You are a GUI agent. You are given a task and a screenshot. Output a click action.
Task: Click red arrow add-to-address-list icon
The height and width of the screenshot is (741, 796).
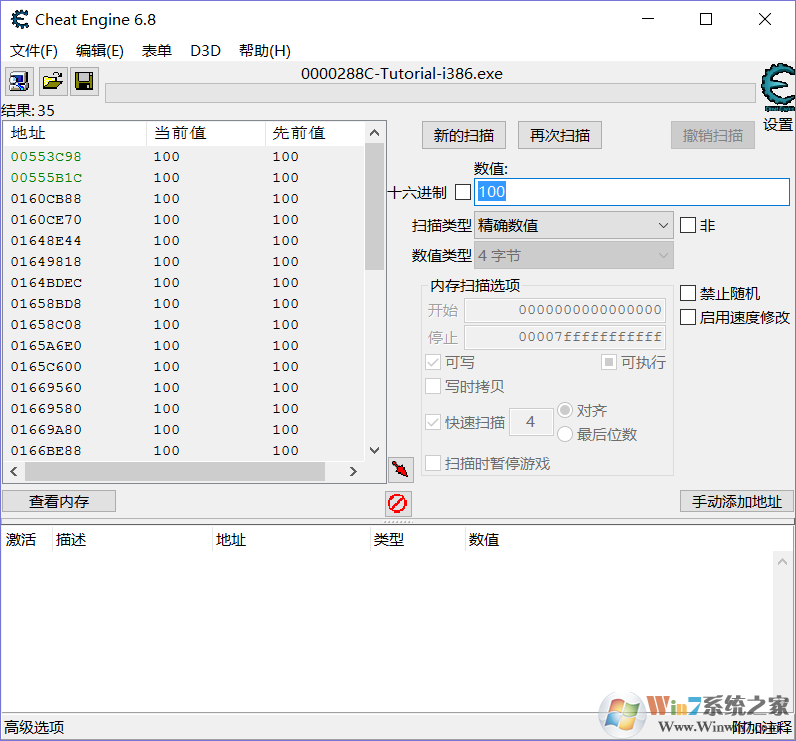click(400, 469)
